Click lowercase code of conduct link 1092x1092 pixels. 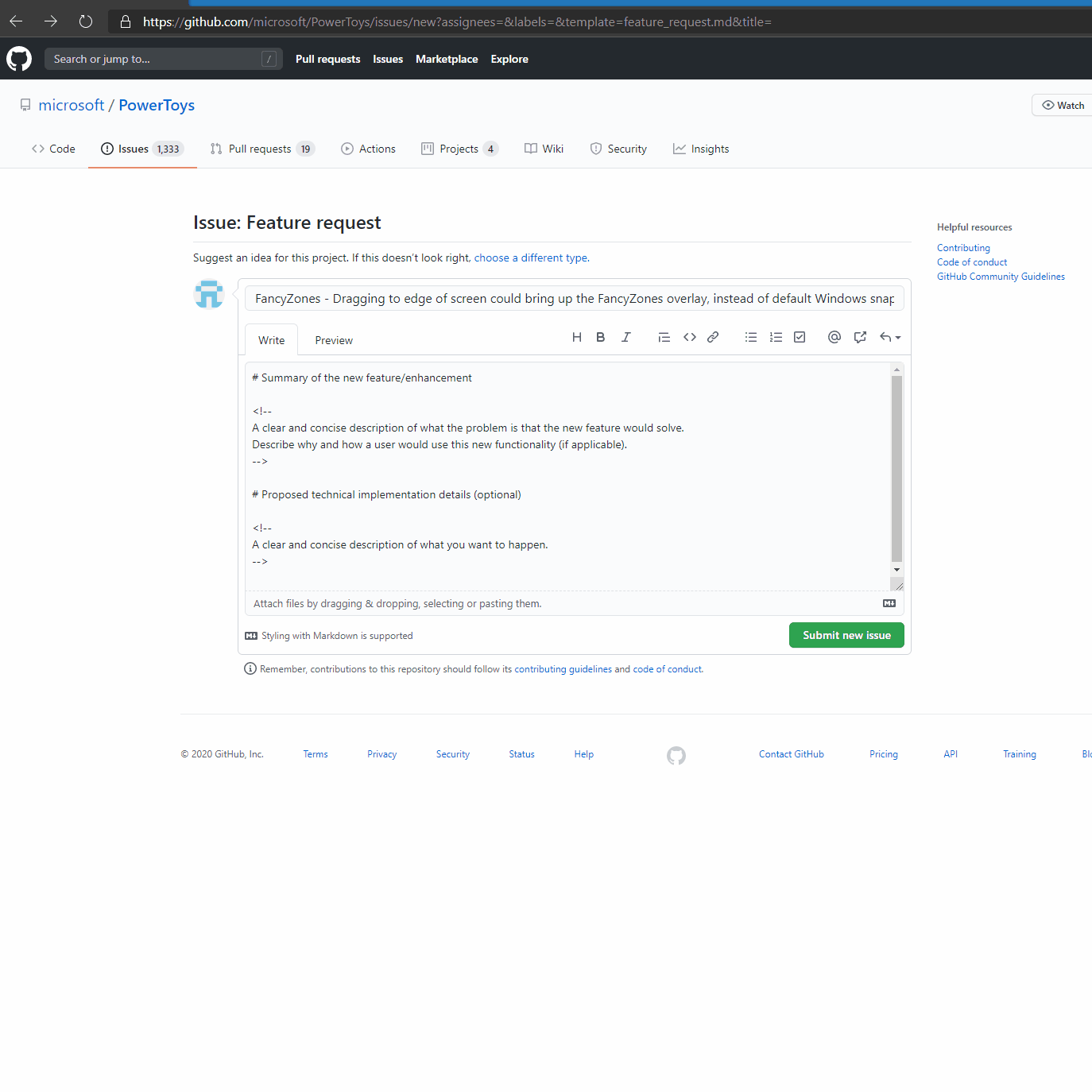pos(668,669)
